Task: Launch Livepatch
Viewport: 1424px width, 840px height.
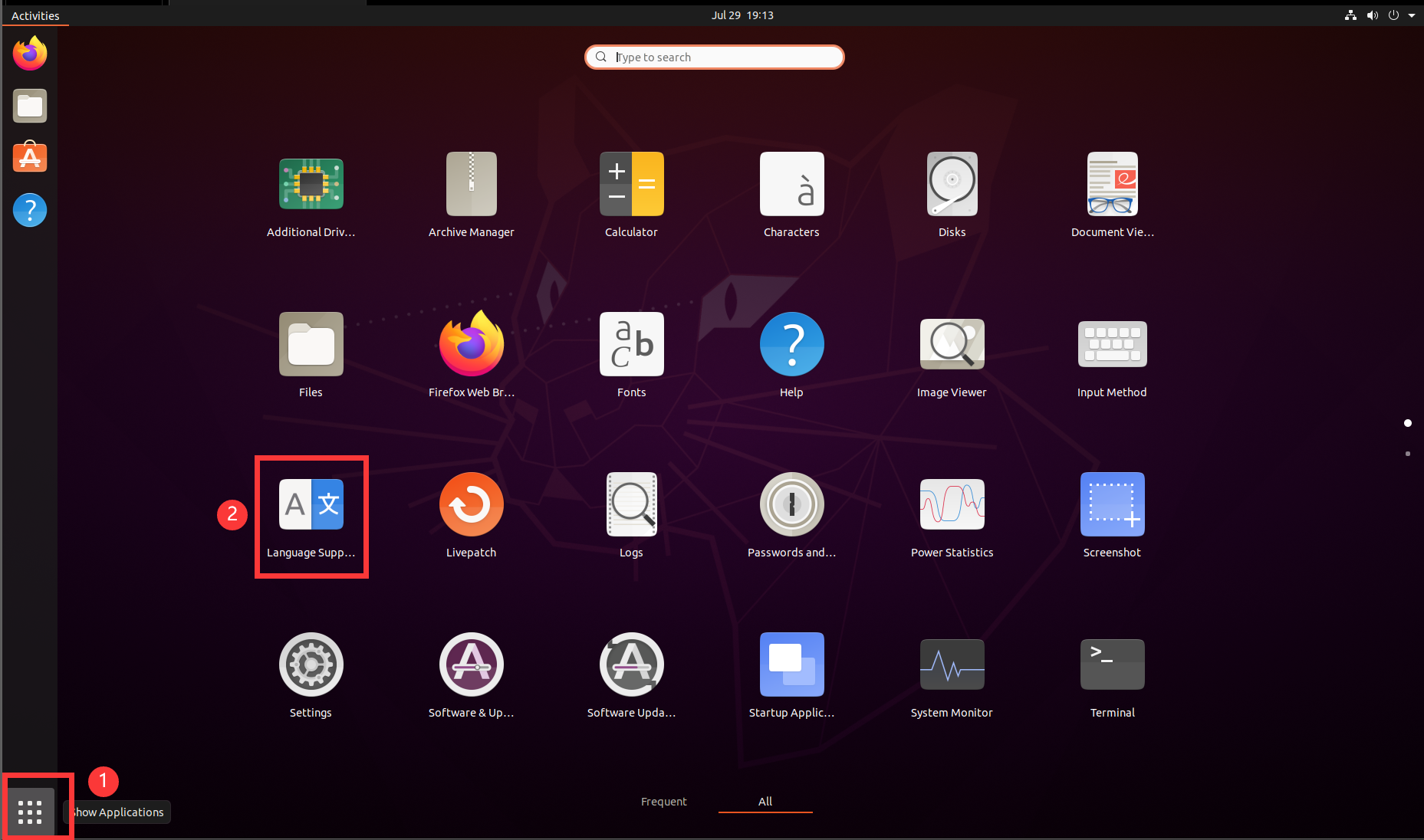Action: [x=471, y=514]
